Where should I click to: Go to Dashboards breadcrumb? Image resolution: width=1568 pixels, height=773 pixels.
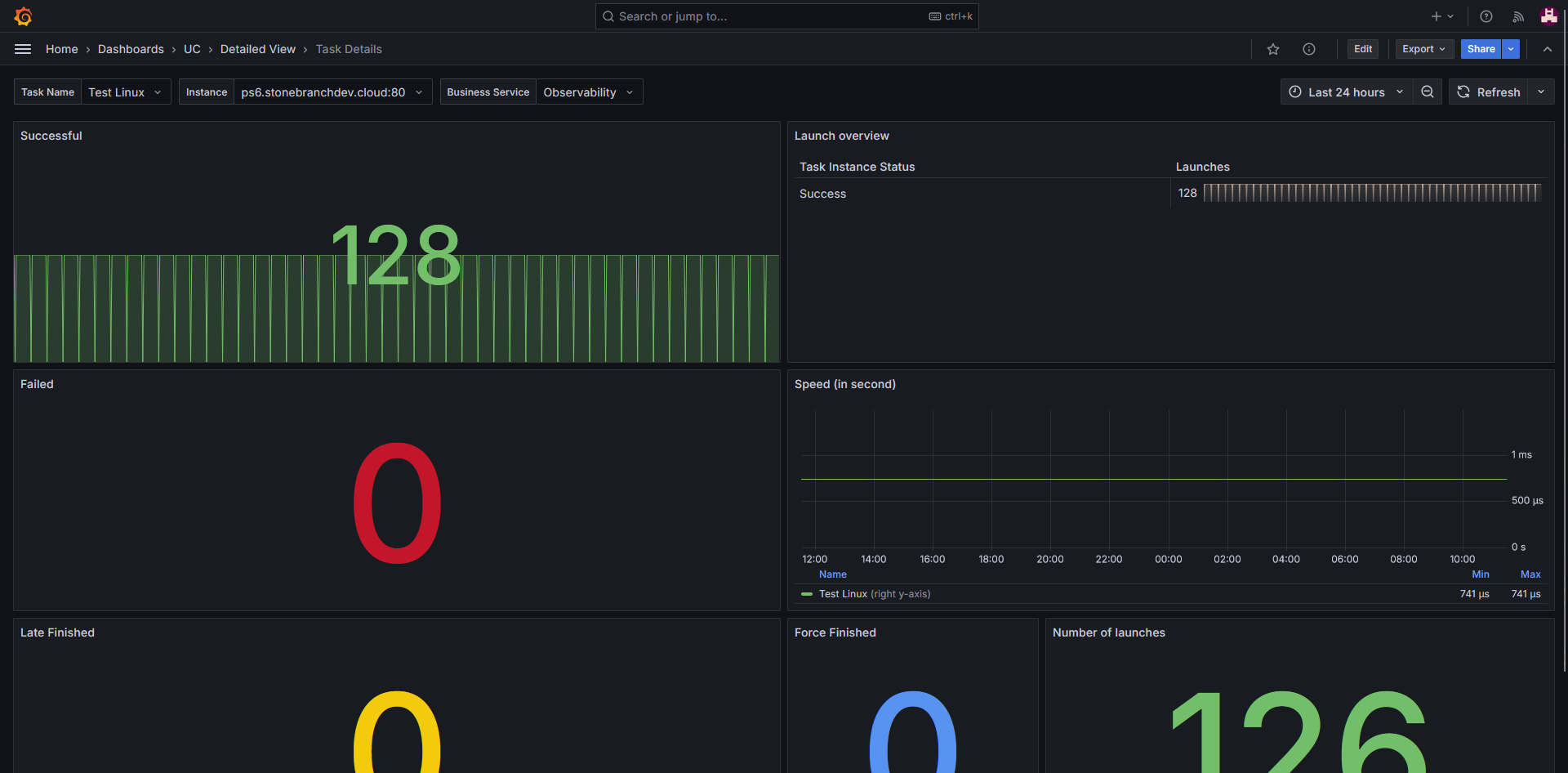point(131,49)
